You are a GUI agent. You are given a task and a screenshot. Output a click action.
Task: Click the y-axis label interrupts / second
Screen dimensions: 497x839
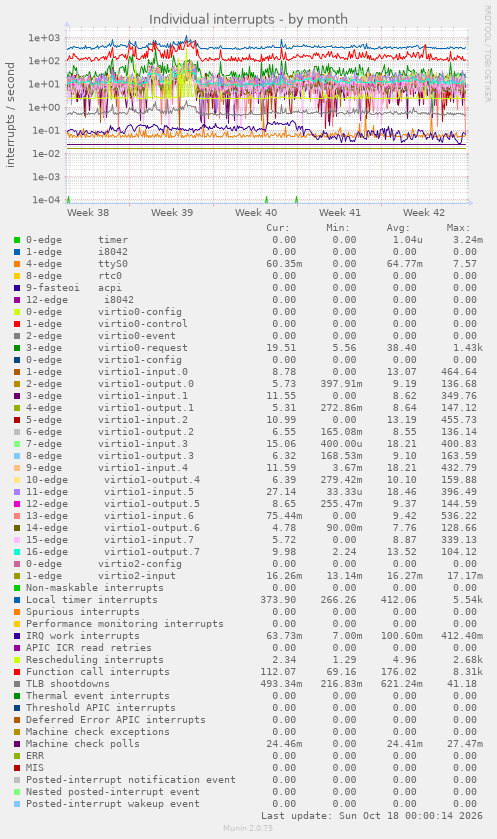10,115
